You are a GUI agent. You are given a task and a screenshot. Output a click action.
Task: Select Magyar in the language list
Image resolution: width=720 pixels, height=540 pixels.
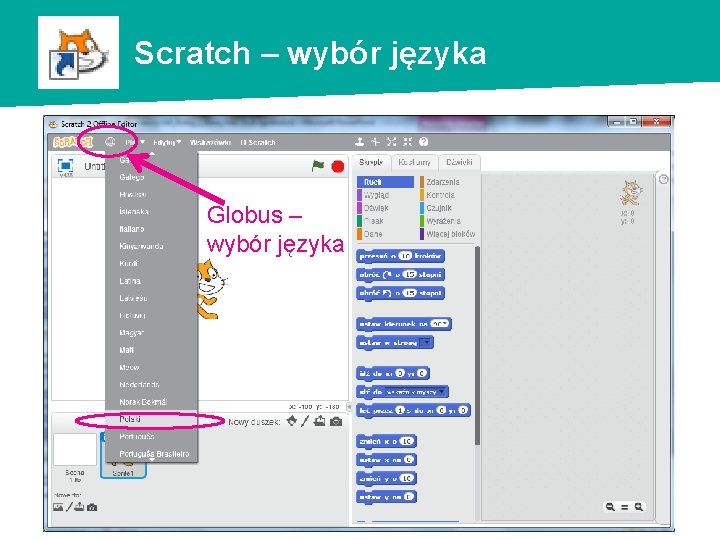coord(152,332)
